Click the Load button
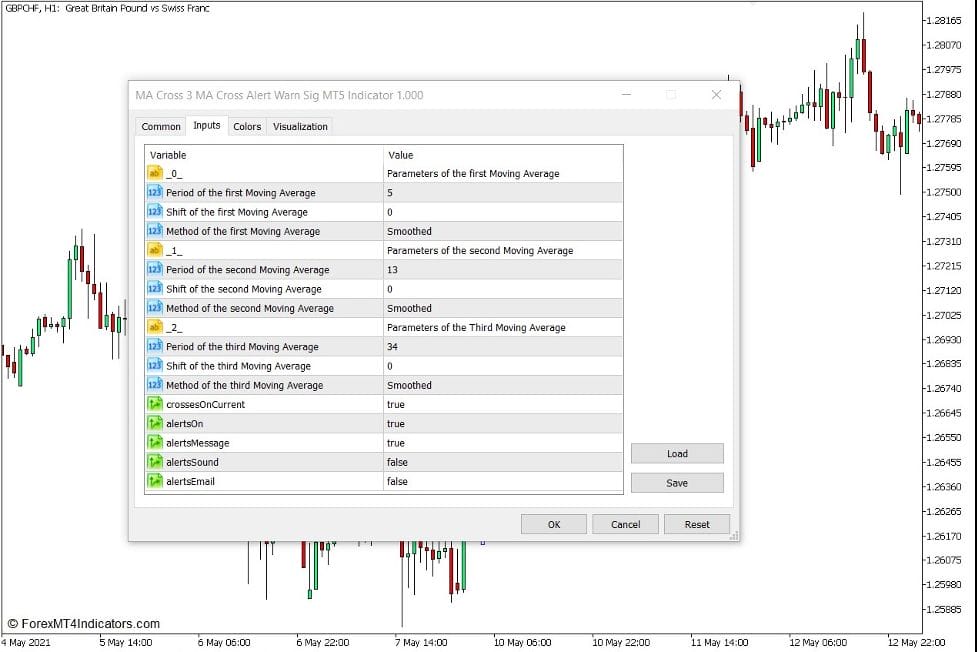Viewport: 977px width, 652px height. click(x=677, y=453)
